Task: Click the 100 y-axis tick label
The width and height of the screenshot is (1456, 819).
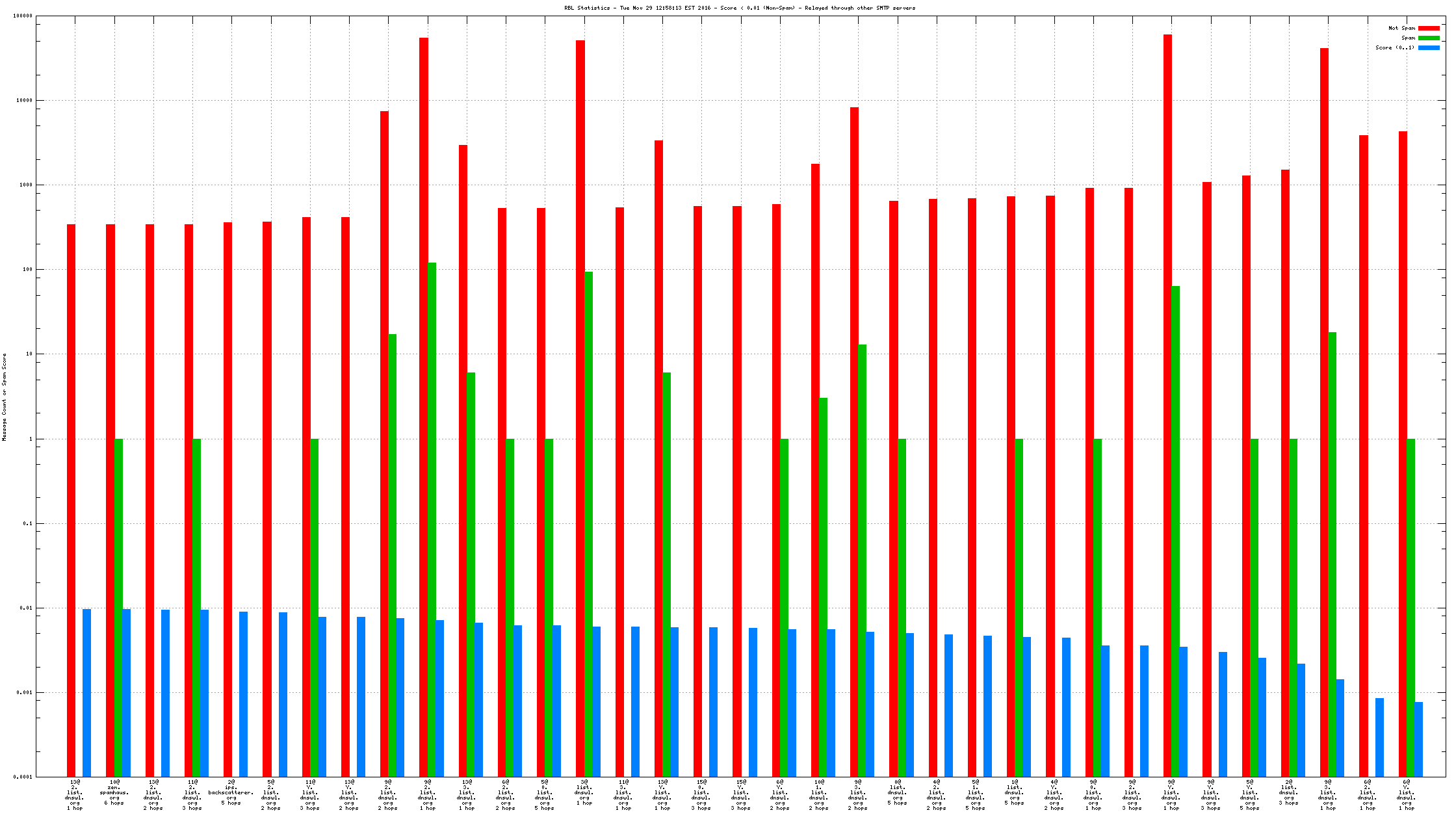Action: tap(27, 269)
